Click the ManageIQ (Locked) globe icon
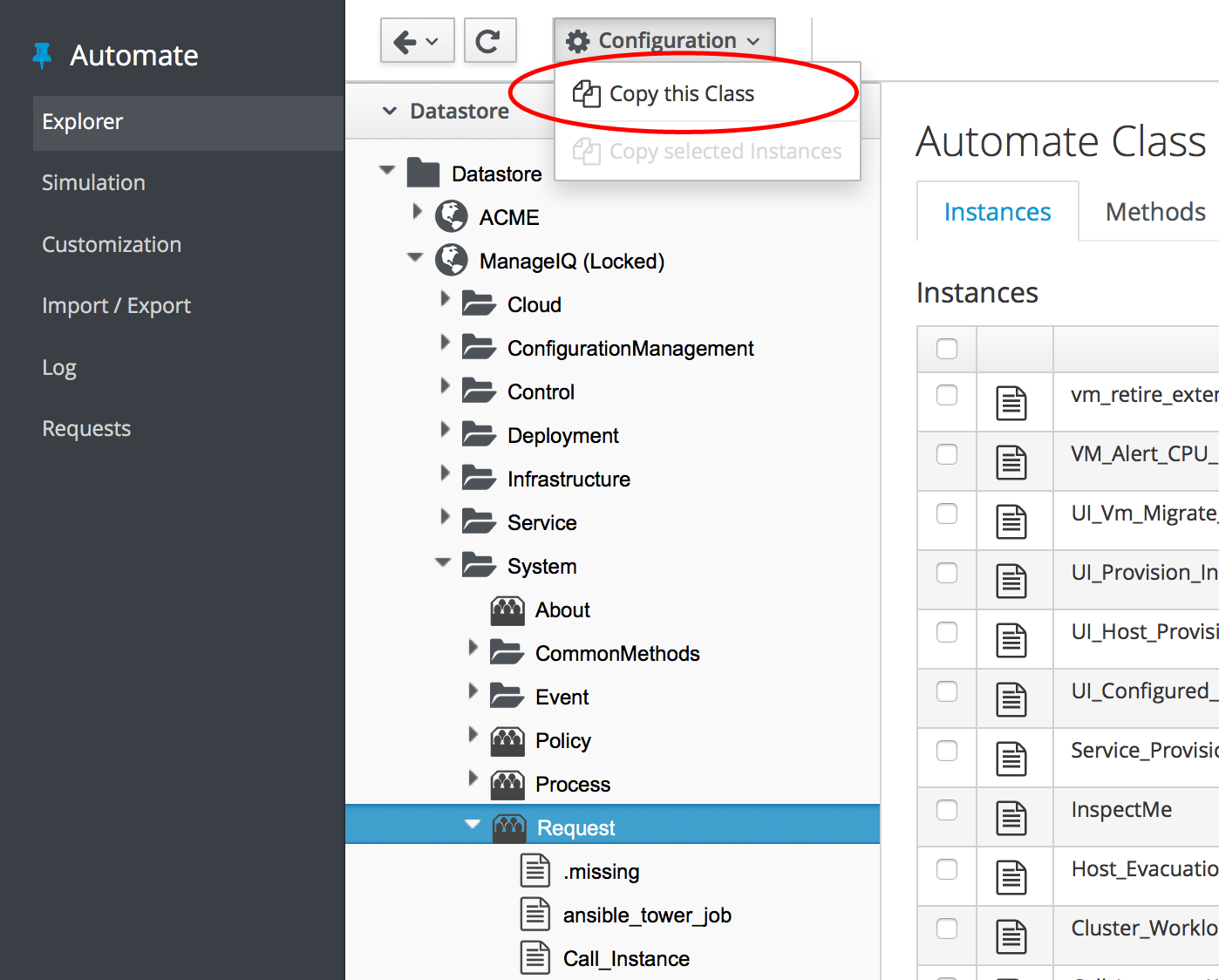This screenshot has height=980, width=1219. tap(451, 260)
